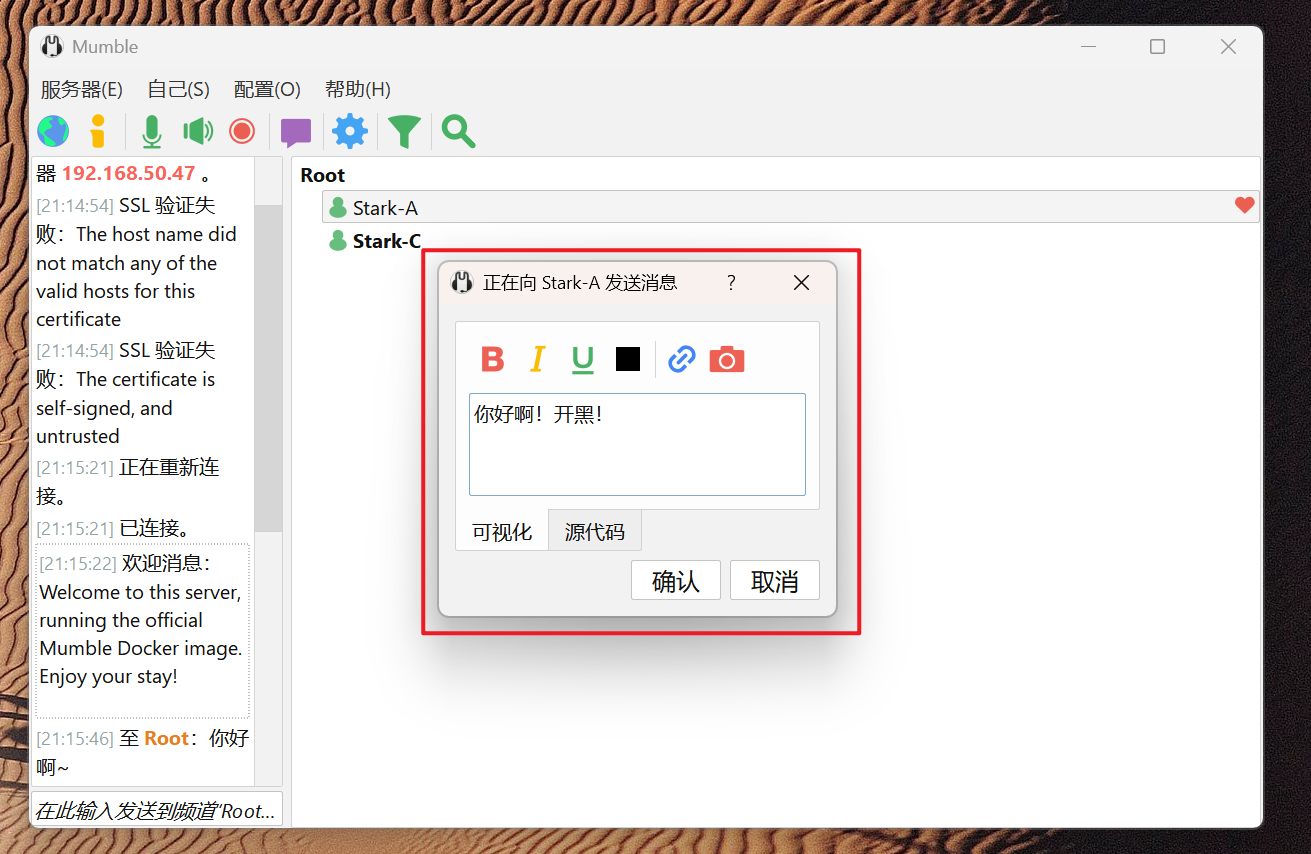Screen dimensions: 1311x854
Task: Switch to the 源代码 tab
Action: pyautogui.click(x=595, y=531)
